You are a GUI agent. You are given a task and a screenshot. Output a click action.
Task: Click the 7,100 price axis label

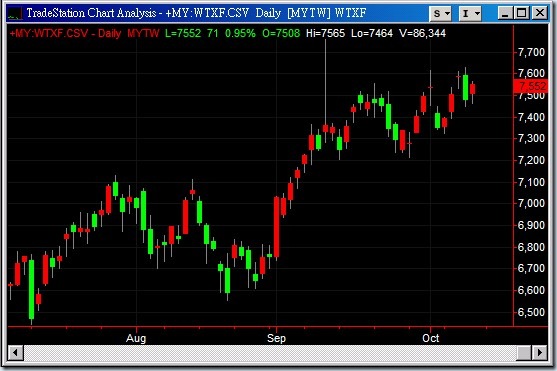tap(531, 182)
